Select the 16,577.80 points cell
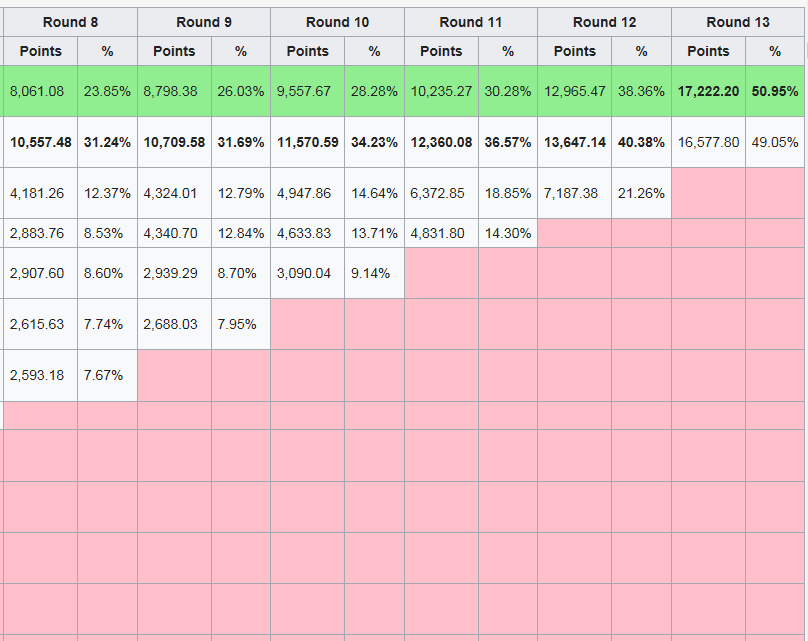This screenshot has height=641, width=808. (x=708, y=142)
